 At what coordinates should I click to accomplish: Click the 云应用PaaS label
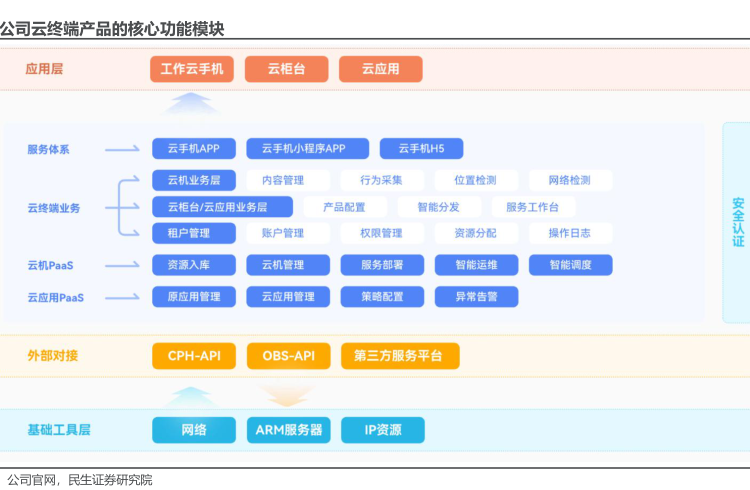pyautogui.click(x=55, y=298)
